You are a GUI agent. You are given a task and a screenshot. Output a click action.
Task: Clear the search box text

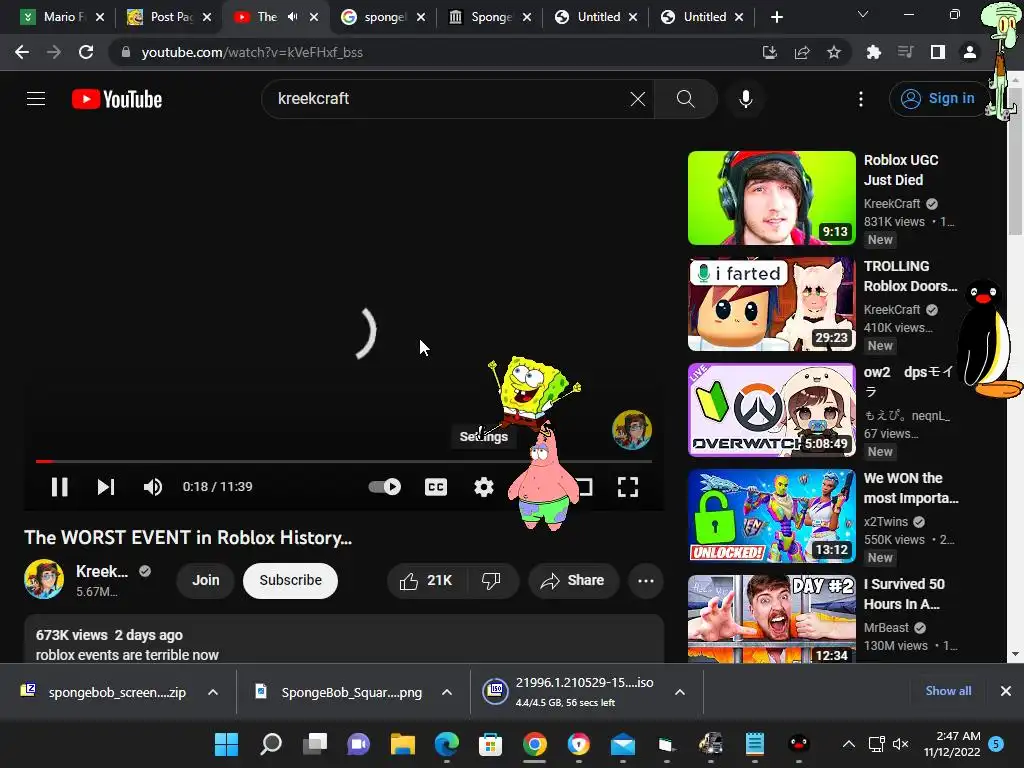click(x=637, y=99)
